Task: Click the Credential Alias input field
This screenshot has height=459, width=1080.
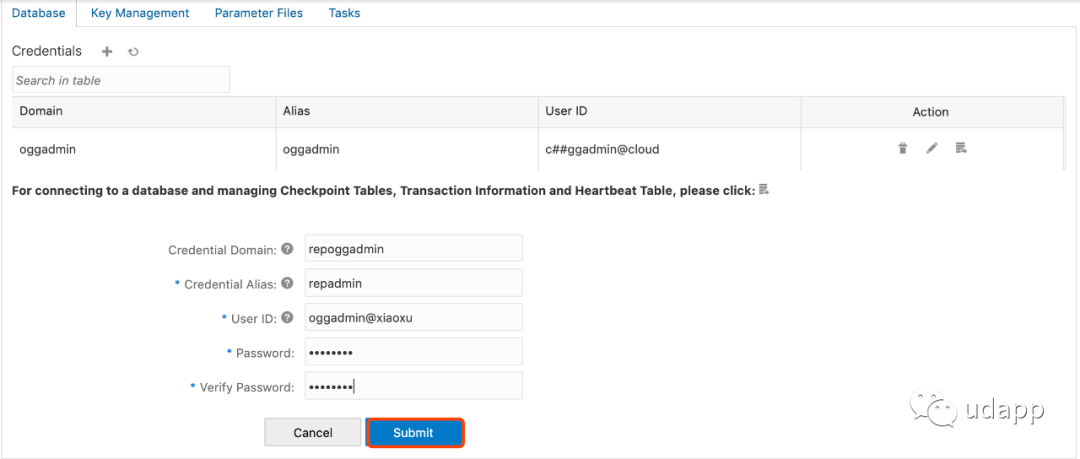Action: [x=413, y=283]
